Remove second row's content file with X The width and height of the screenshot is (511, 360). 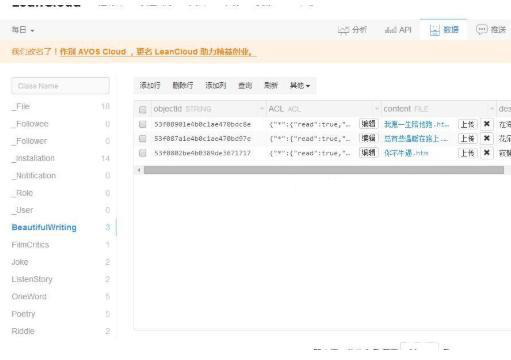click(487, 138)
